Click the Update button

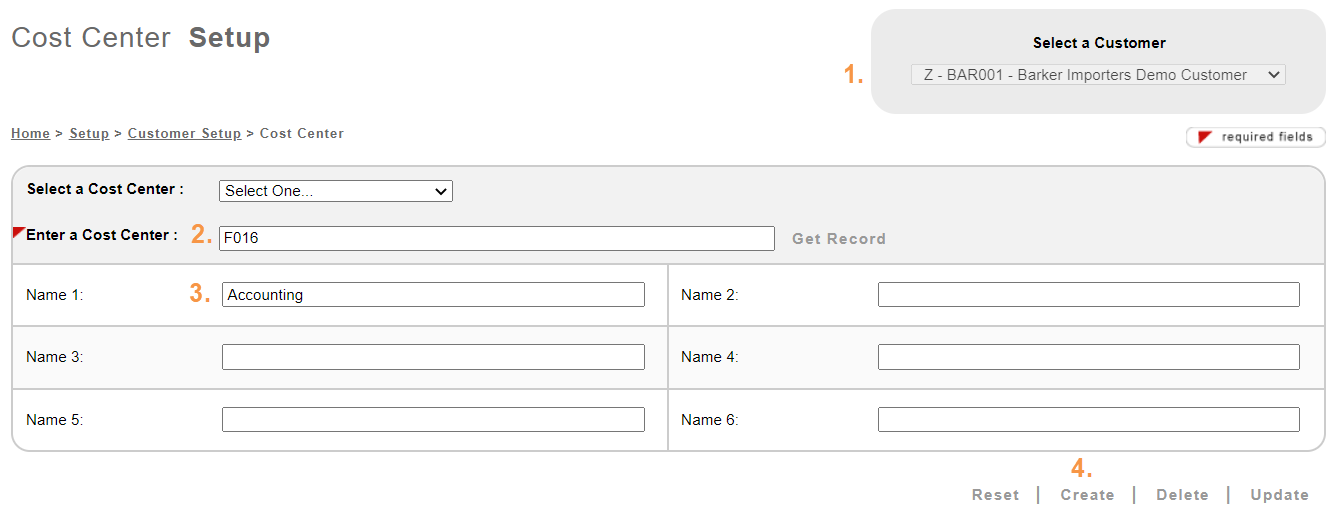click(1279, 495)
